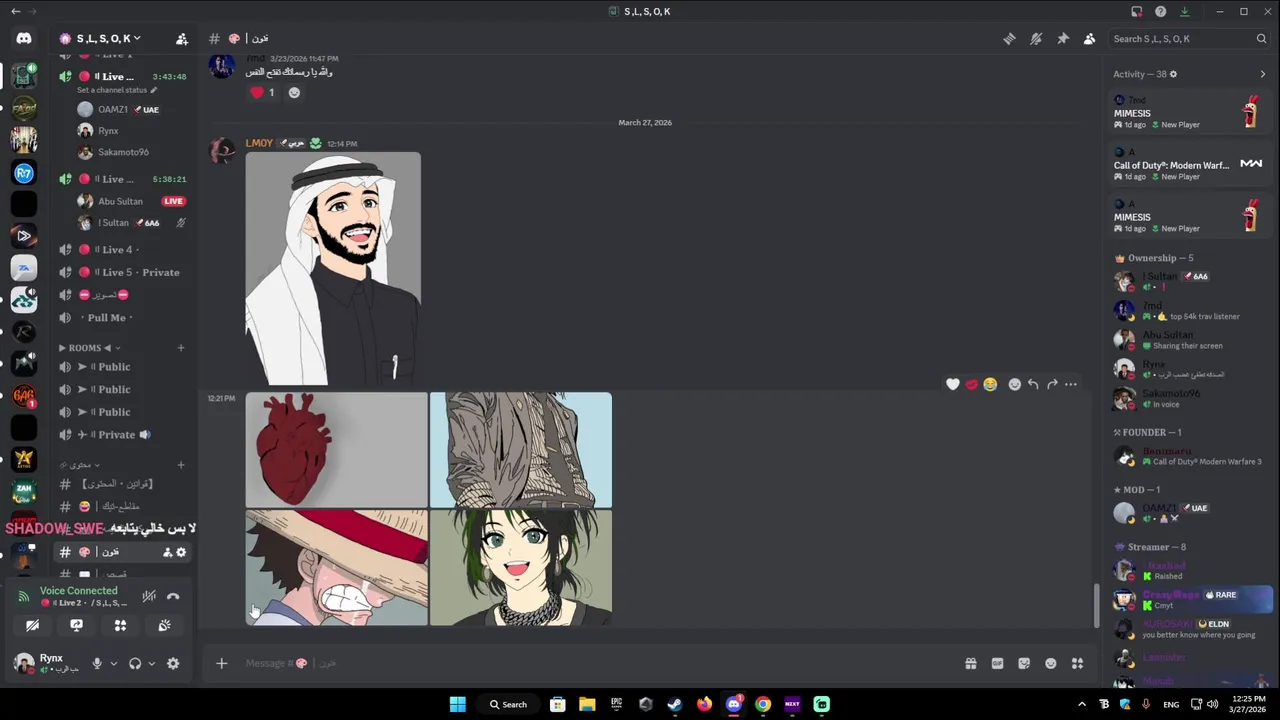
Task: Show hidden system tray icons chevron
Action: point(1082,704)
